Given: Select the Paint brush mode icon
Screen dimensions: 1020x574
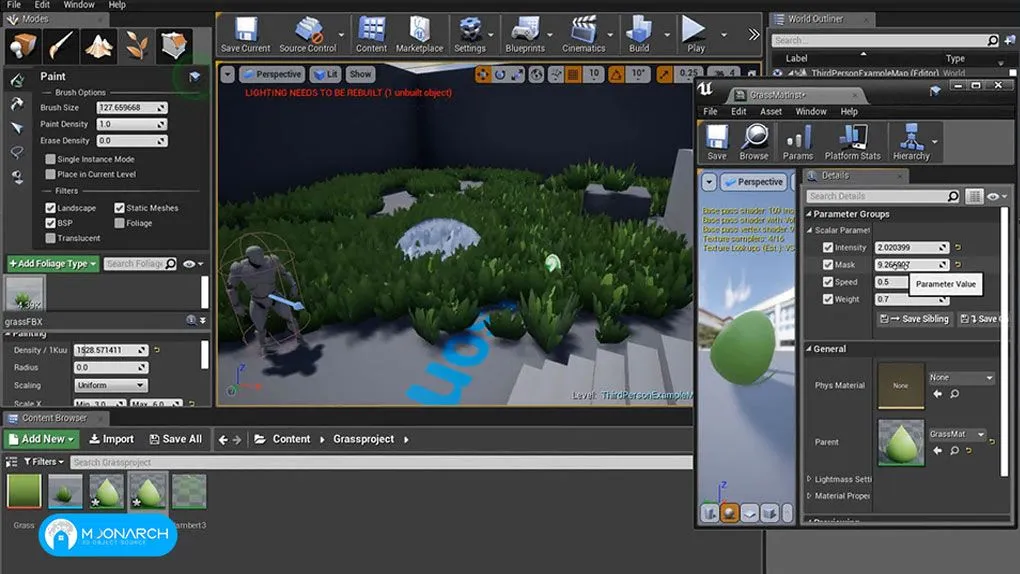Looking at the screenshot, I should pyautogui.click(x=60, y=46).
